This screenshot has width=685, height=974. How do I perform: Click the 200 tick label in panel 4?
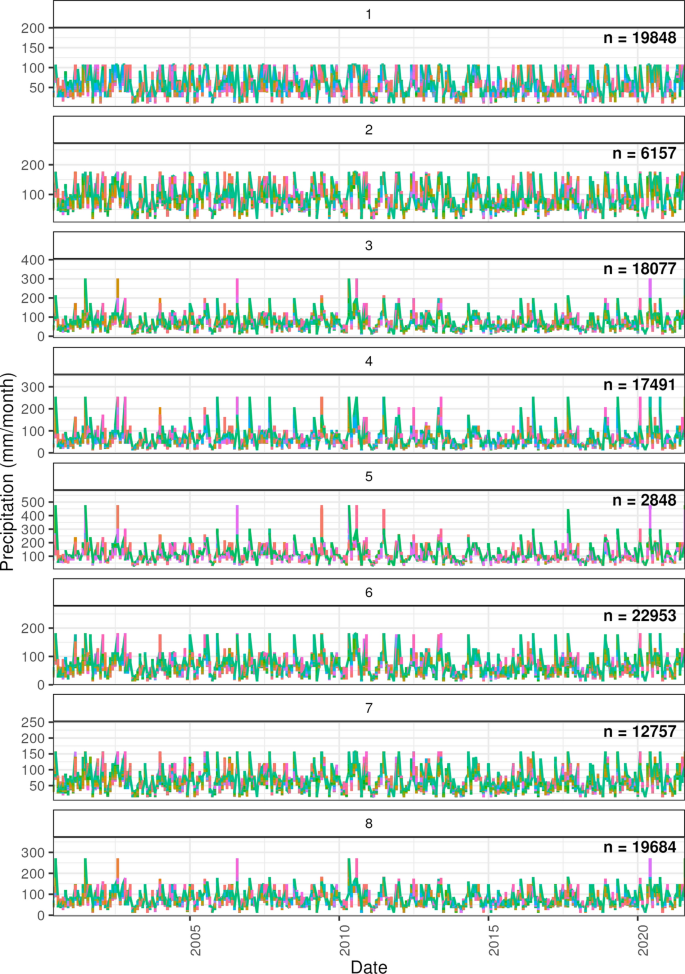click(33, 409)
